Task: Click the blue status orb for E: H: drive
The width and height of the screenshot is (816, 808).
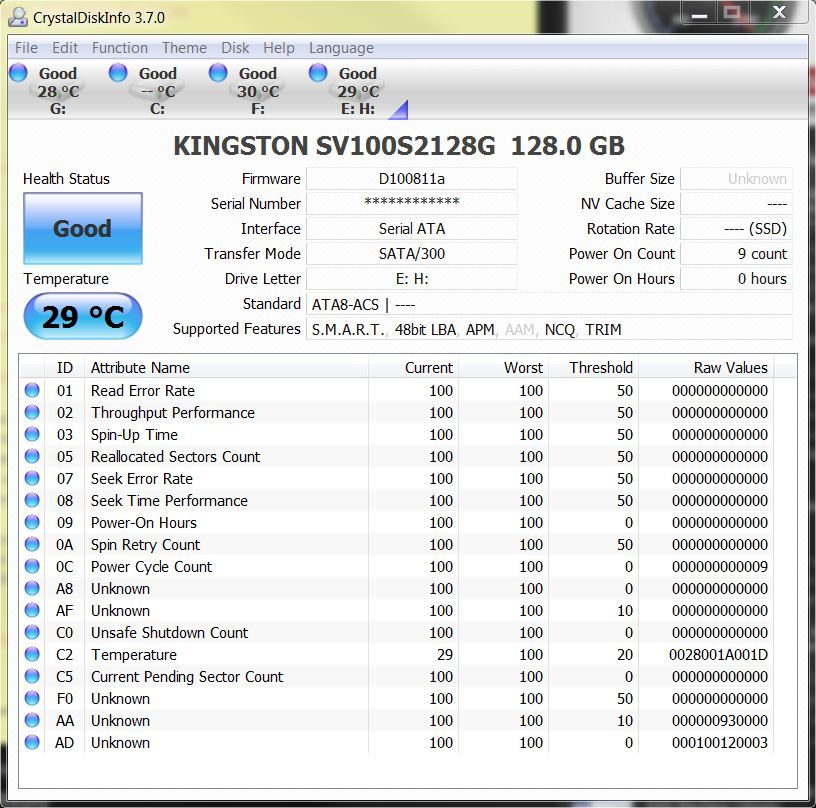Action: click(318, 72)
